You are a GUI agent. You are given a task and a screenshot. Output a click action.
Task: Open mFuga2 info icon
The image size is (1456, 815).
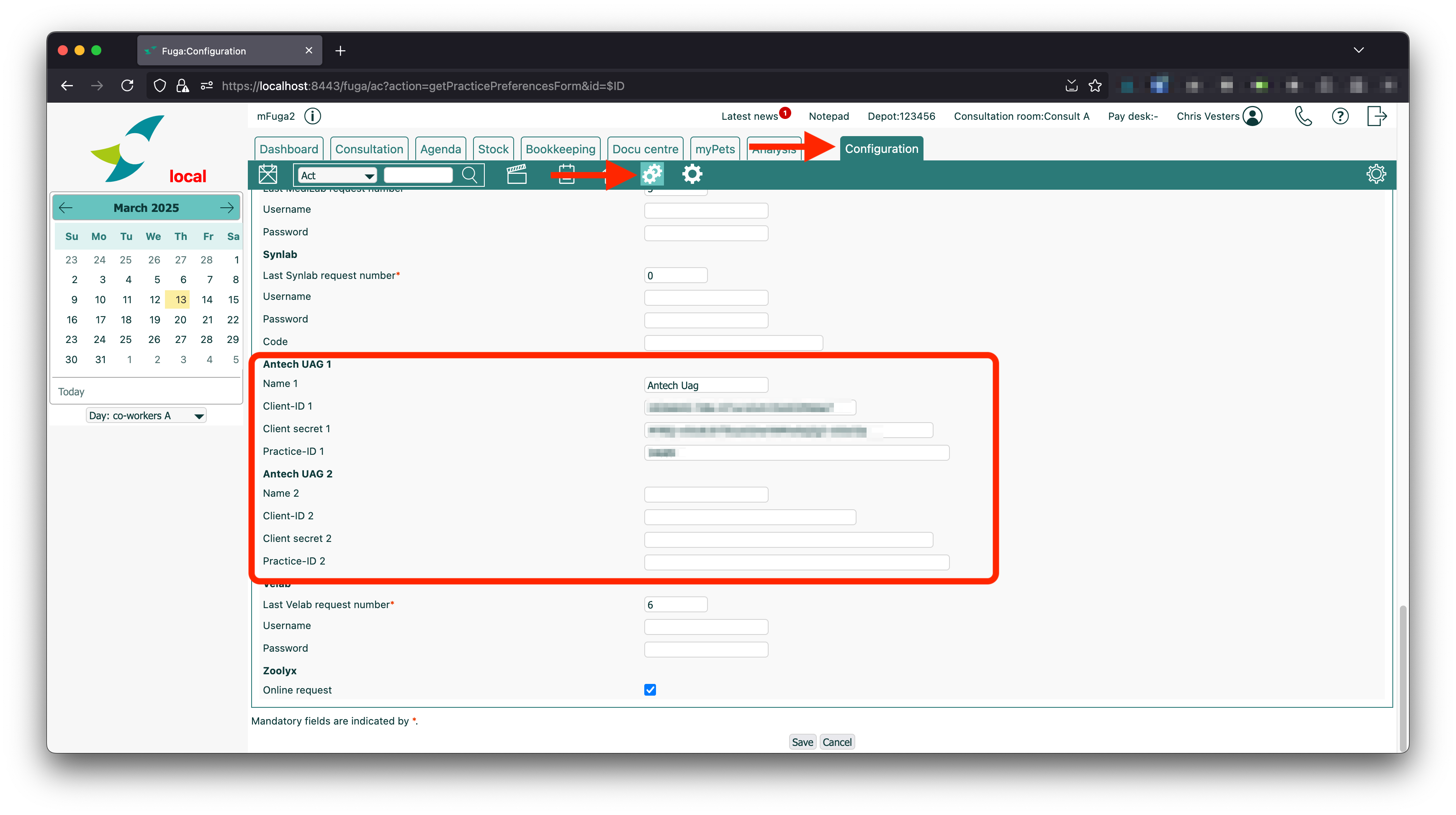(313, 116)
